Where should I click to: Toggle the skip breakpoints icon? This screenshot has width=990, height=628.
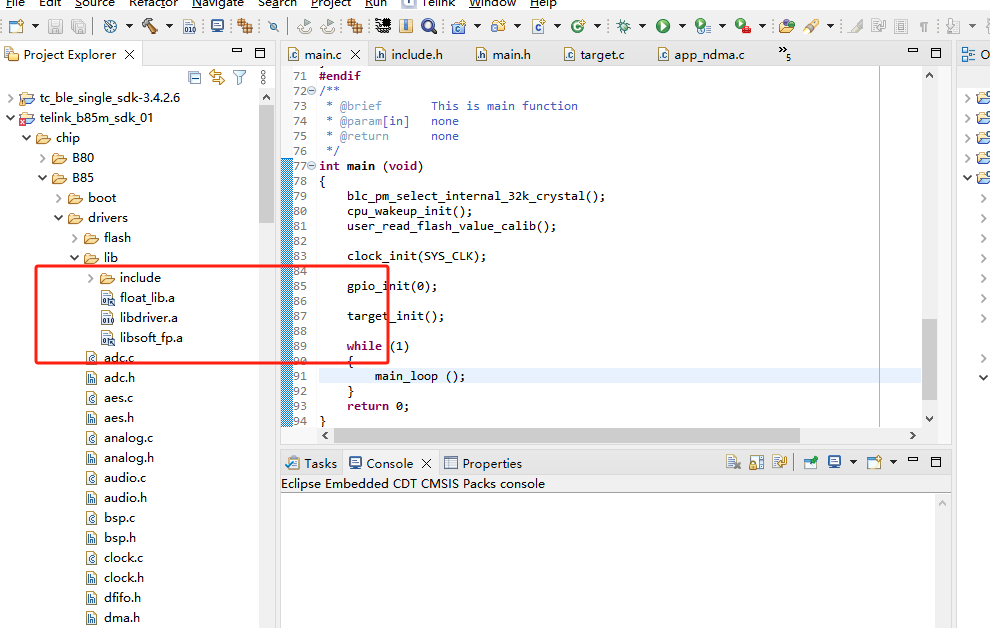tap(273, 27)
